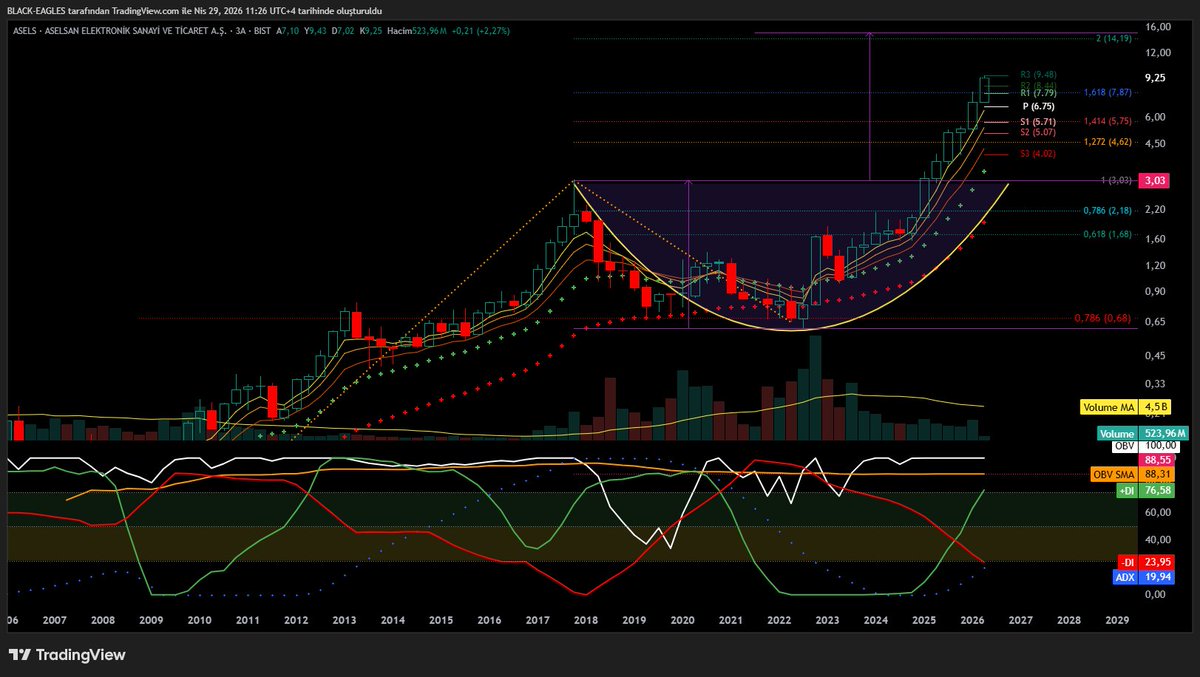Click the 0,90 price axis value
Screen dimensions: 1200x677
point(1155,292)
